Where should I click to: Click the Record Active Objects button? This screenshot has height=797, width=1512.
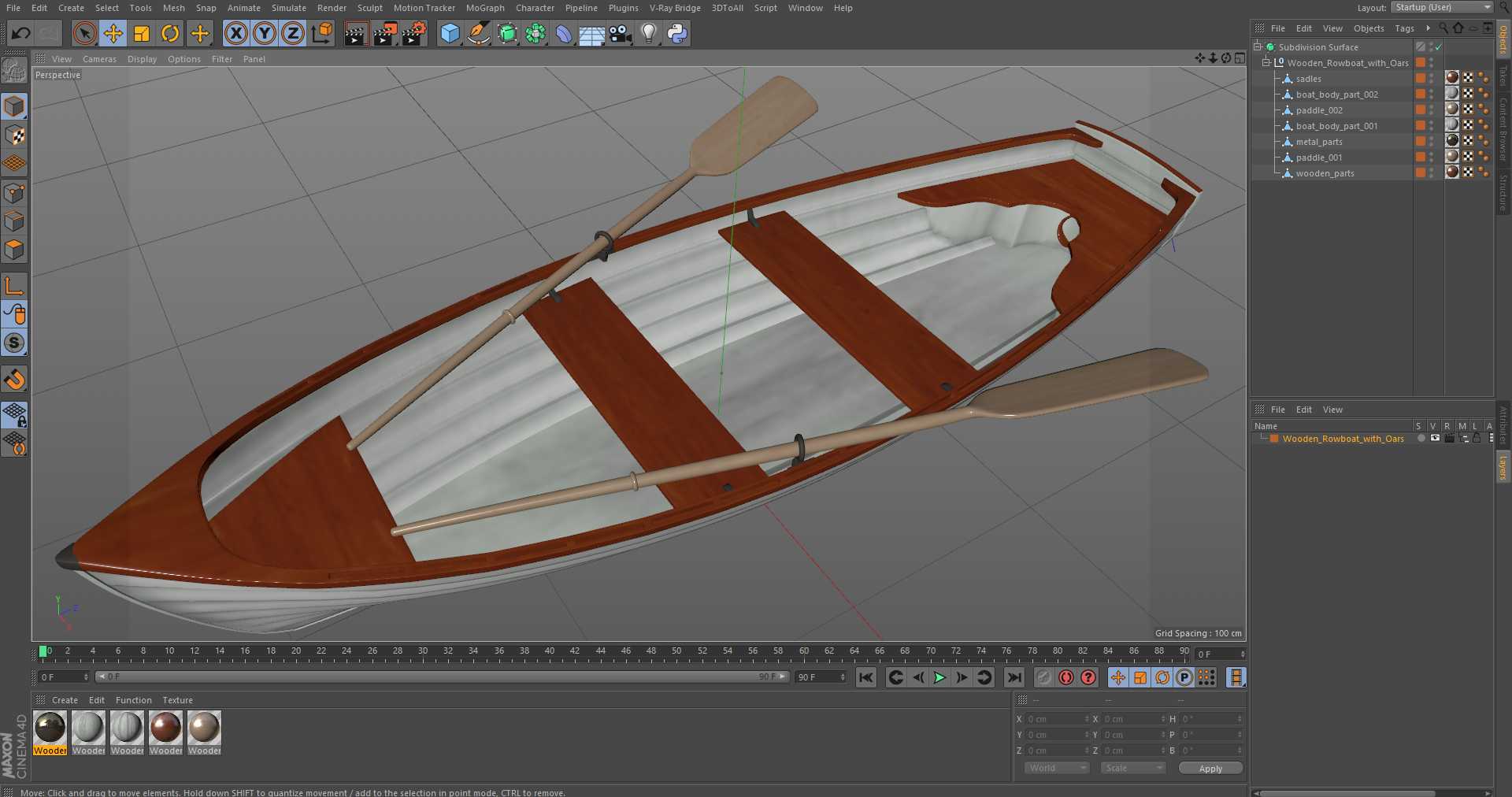1066,677
